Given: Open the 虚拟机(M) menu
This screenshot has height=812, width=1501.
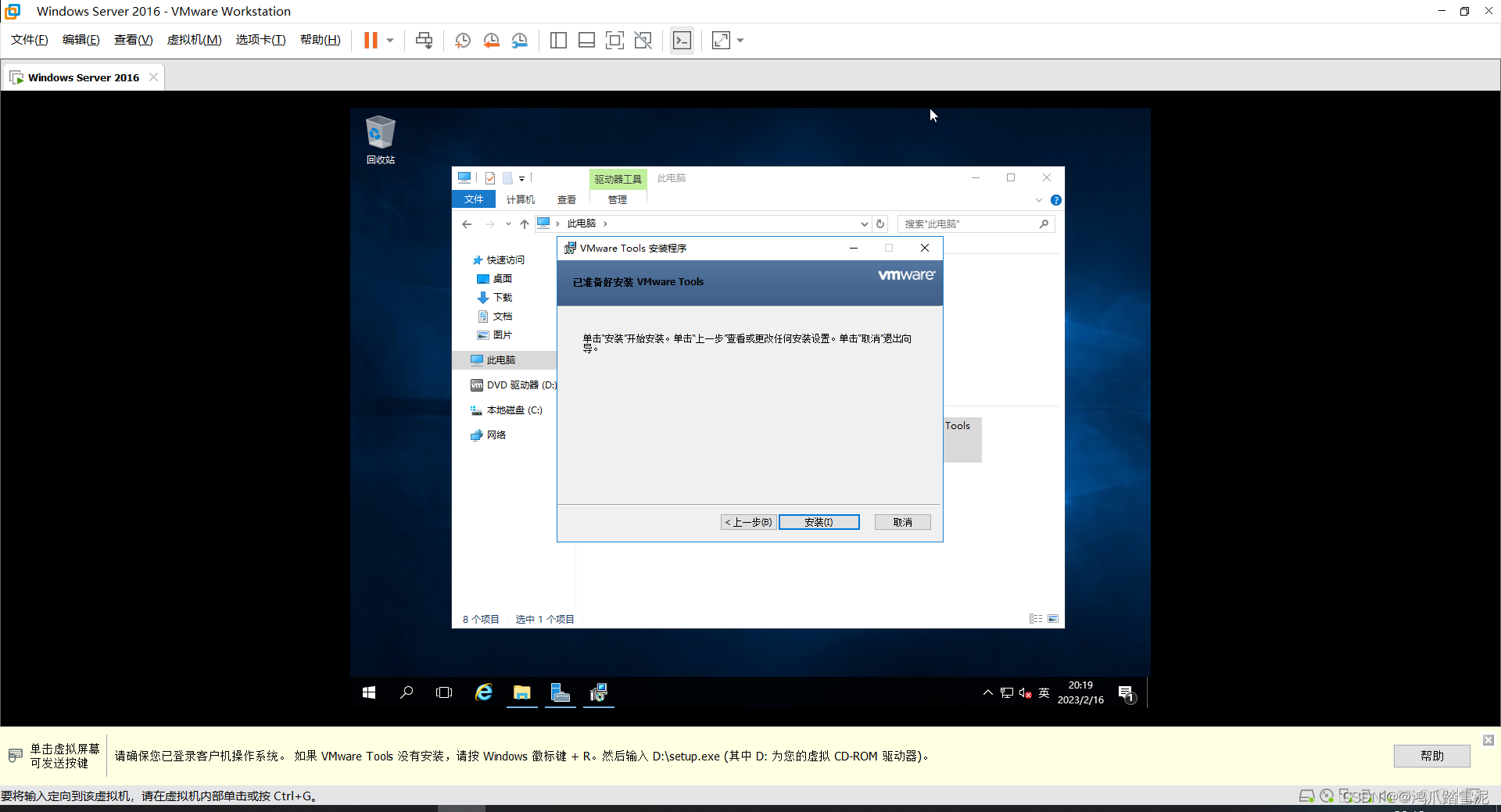Looking at the screenshot, I should coord(194,40).
